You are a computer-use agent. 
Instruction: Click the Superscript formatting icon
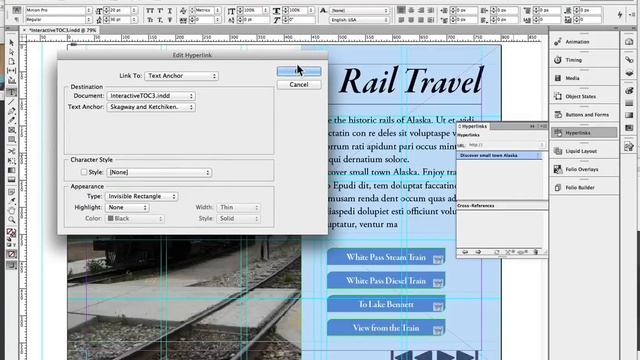point(160,11)
